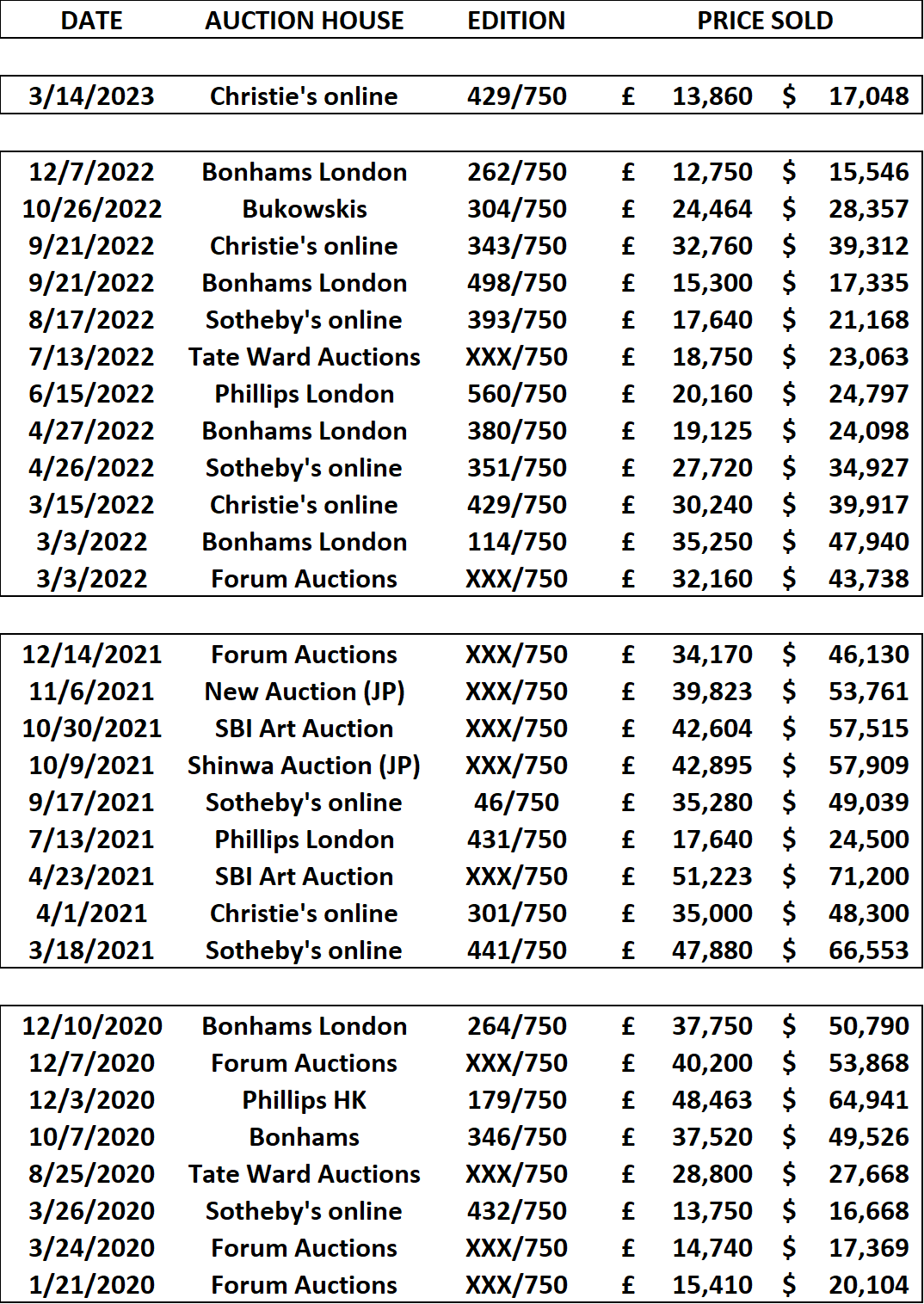Click the dollar price 39,312
Viewport: 924px width, 1304px height.
(869, 246)
